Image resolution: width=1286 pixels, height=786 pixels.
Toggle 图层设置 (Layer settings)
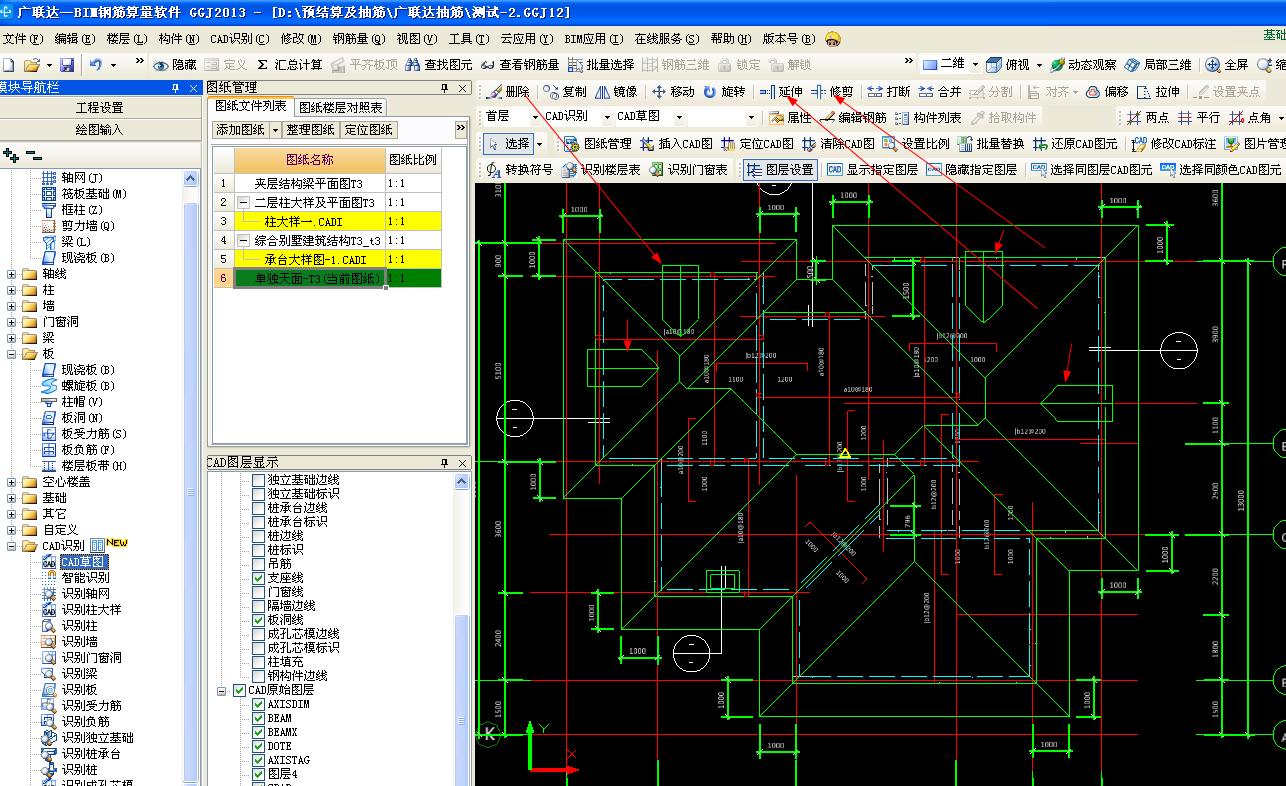(x=780, y=169)
